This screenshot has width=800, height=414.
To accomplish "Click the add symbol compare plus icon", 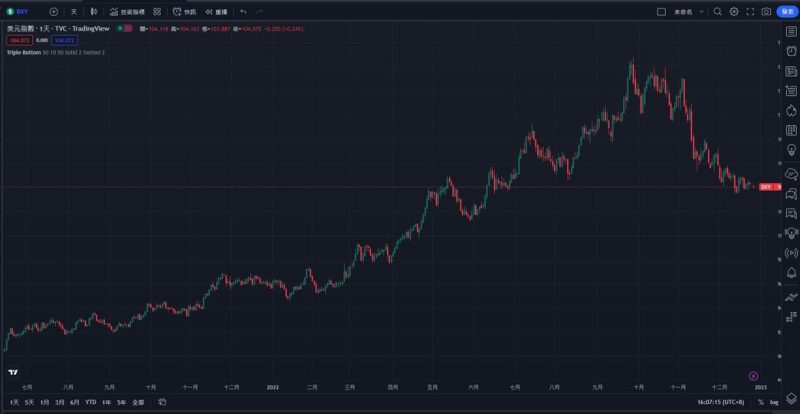I will 54,11.
